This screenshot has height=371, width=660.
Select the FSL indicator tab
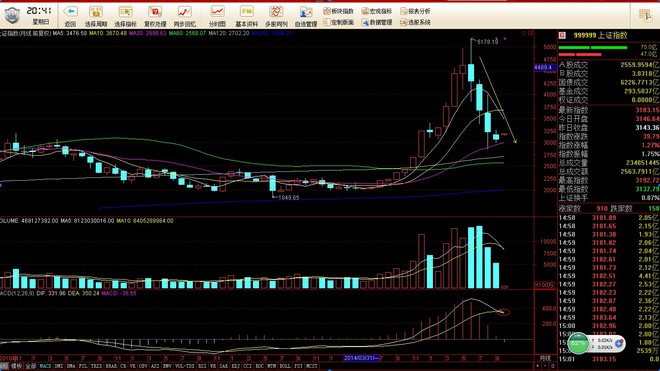click(x=83, y=366)
